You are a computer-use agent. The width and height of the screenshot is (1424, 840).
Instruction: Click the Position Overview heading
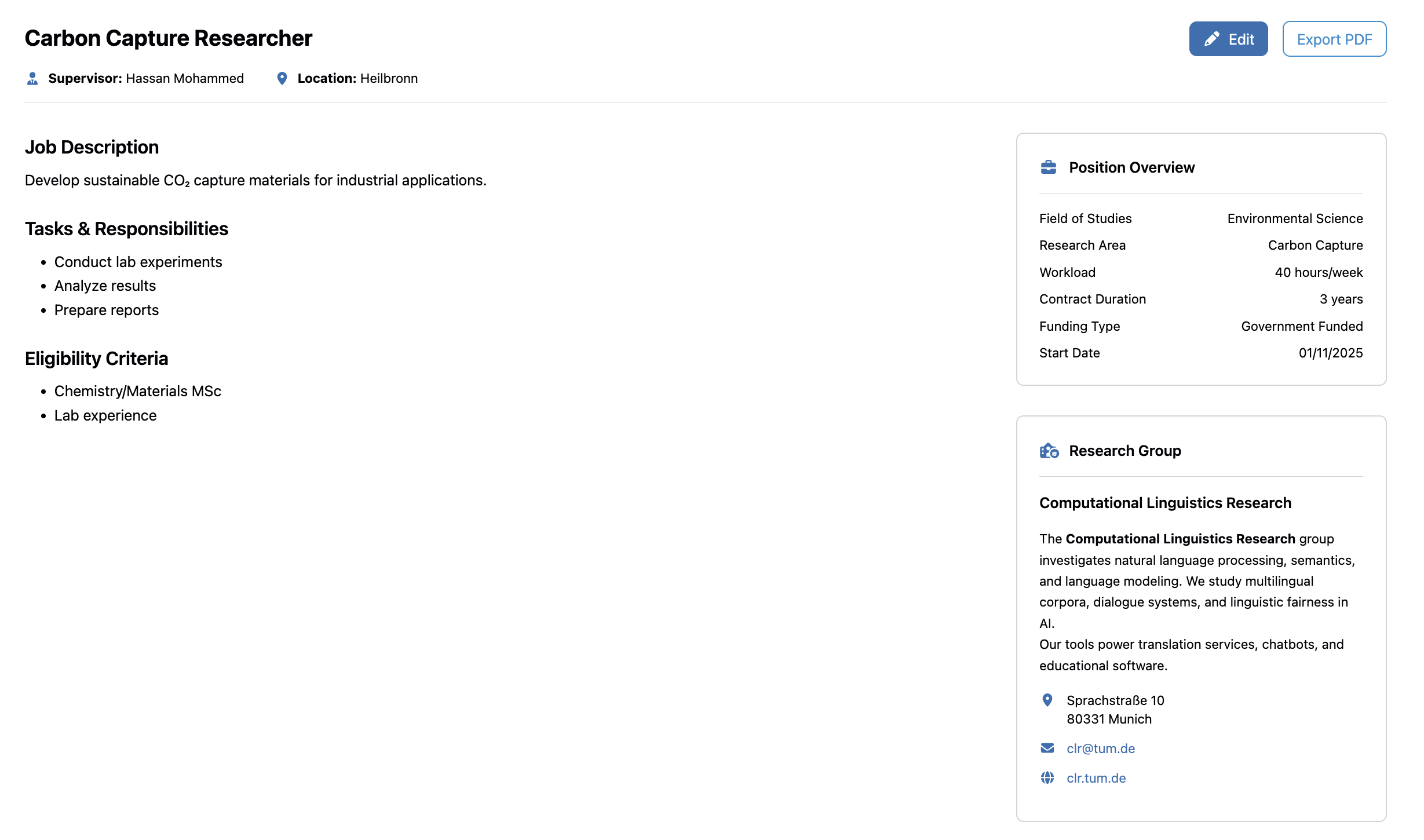[1131, 167]
